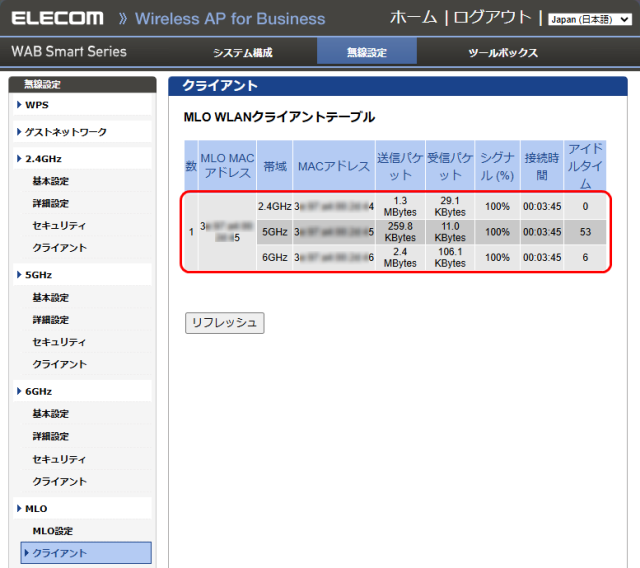Select the highlighted クライアント under MLO
The width and height of the screenshot is (640, 568).
(x=86, y=553)
